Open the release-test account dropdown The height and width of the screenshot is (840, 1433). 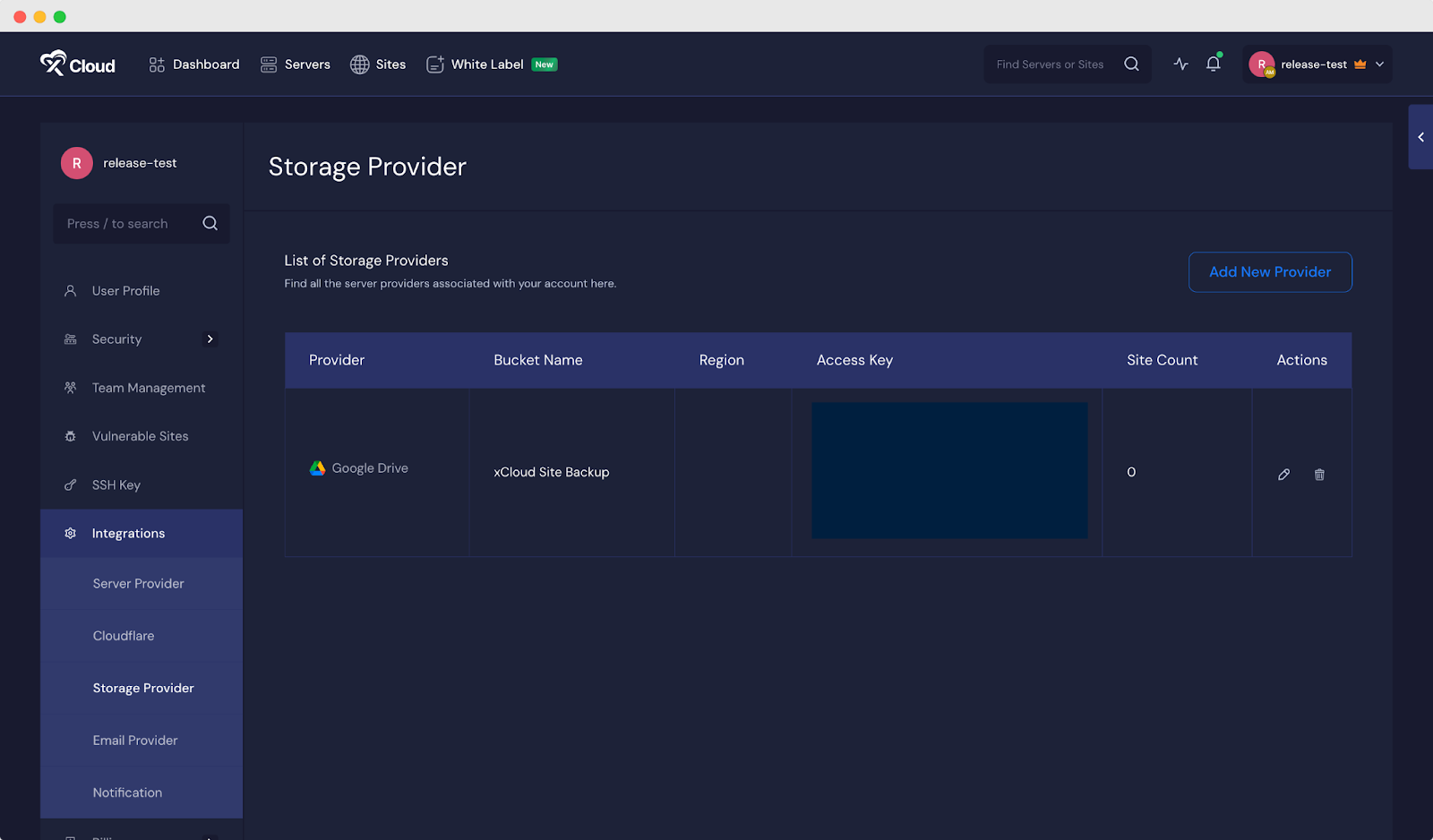tap(1317, 64)
